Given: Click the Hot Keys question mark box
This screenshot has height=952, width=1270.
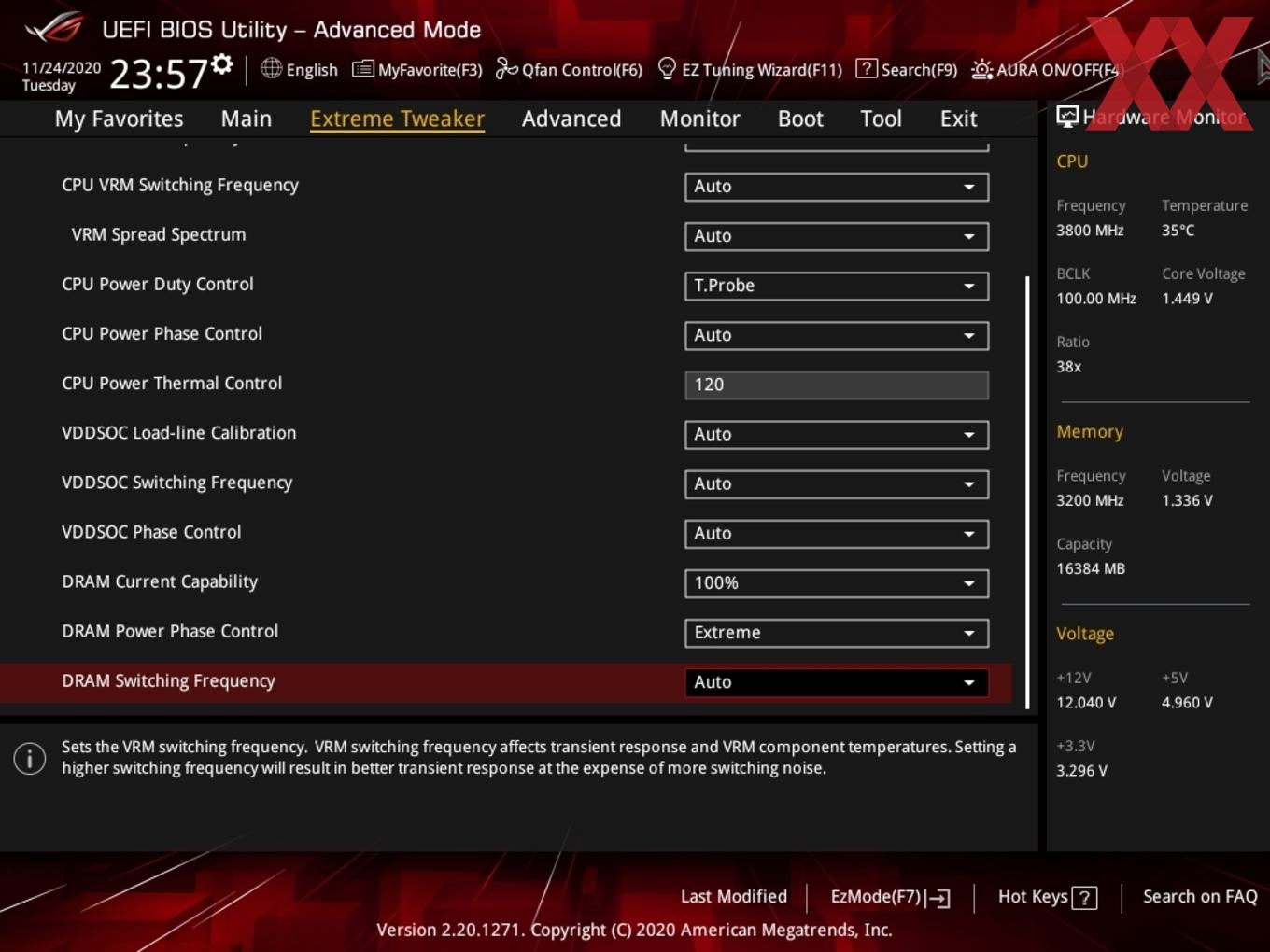Looking at the screenshot, I should [x=1084, y=898].
